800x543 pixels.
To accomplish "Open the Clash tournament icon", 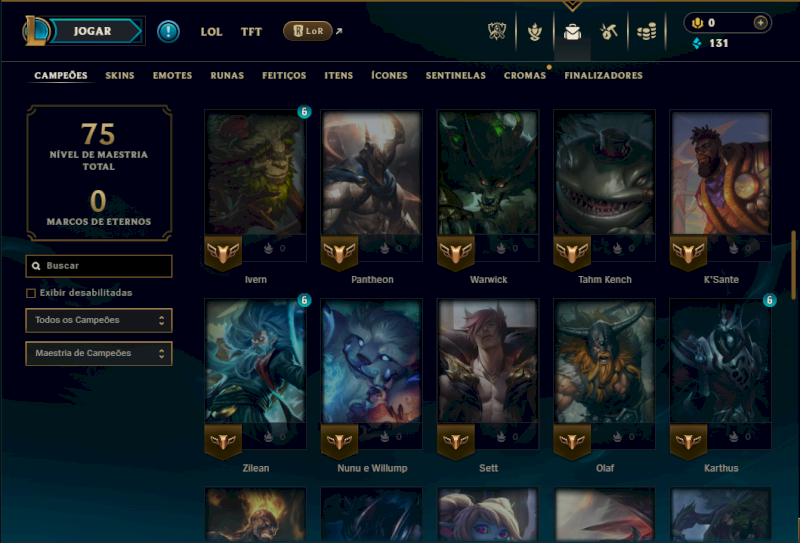I will pos(496,32).
